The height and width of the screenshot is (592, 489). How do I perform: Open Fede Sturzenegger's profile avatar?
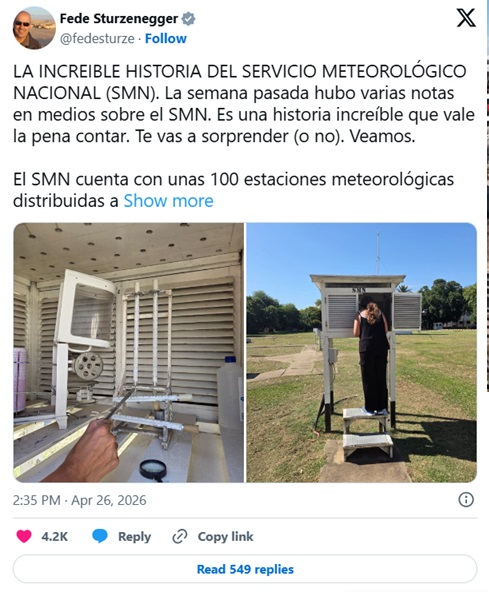coord(34,28)
